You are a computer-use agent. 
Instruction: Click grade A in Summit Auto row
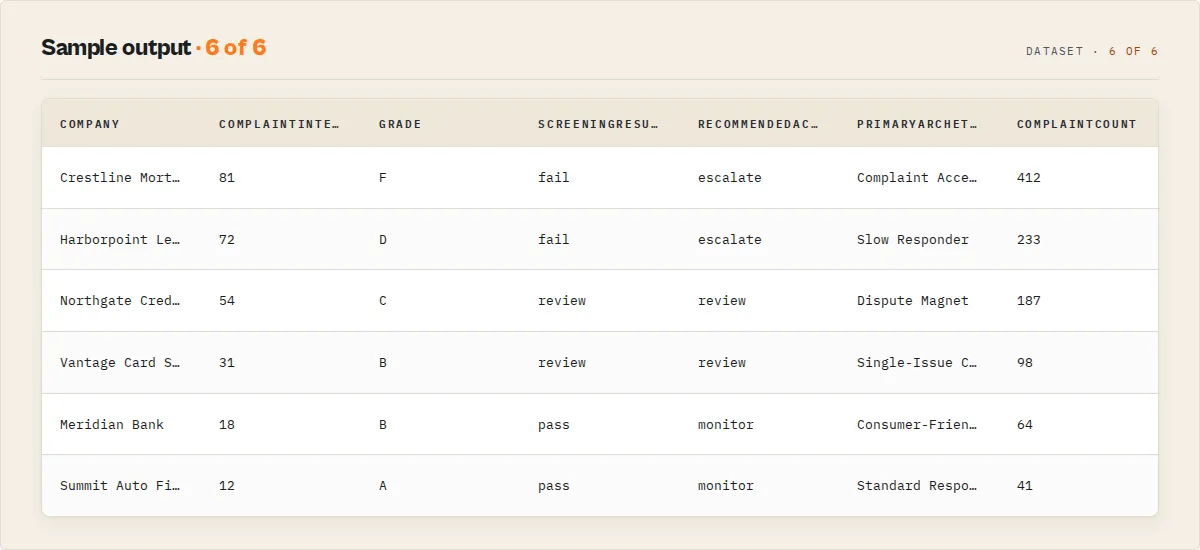click(383, 486)
